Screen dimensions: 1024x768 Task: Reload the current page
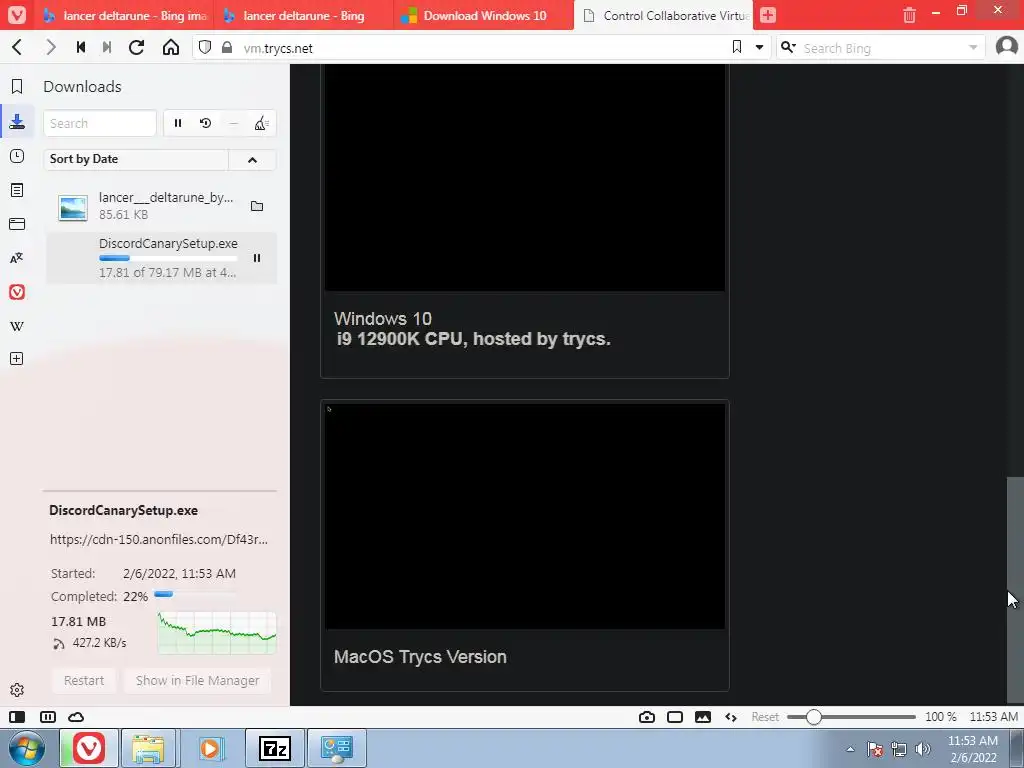[136, 47]
